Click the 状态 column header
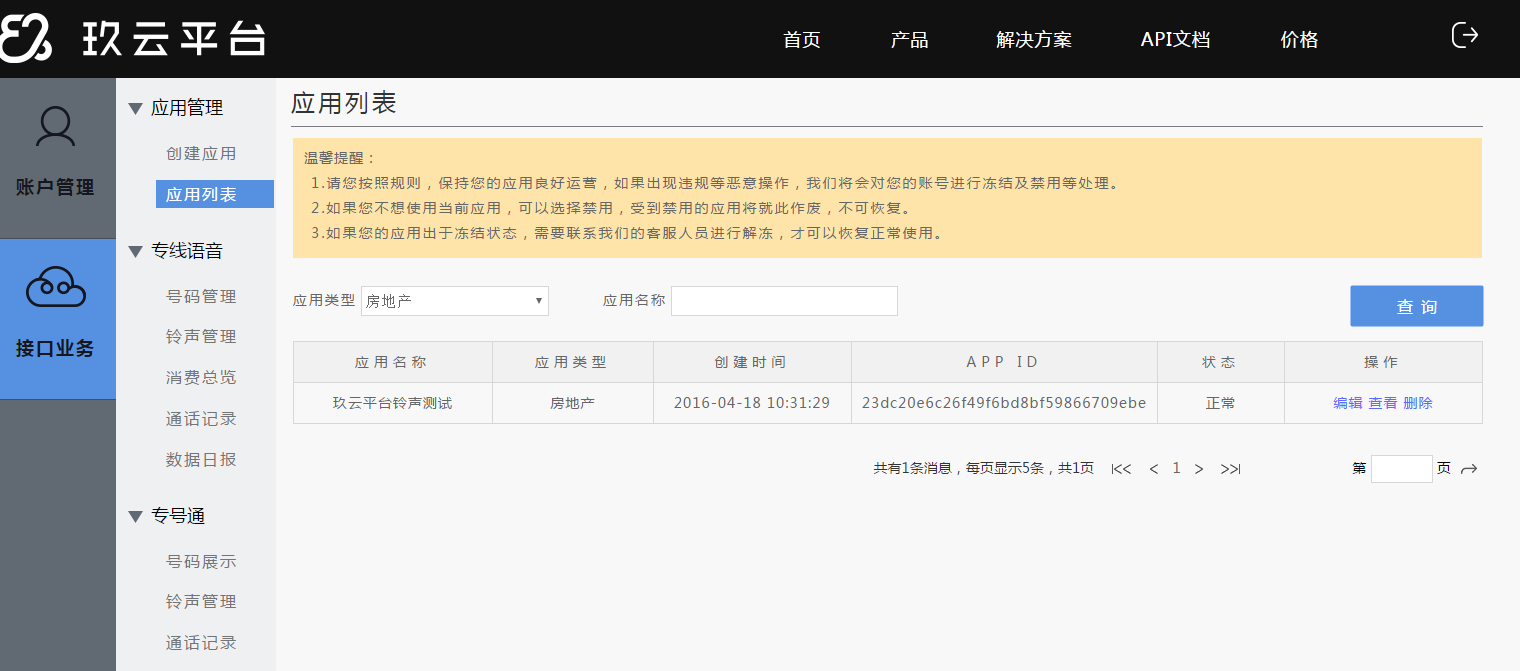This screenshot has width=1520, height=671. pos(1220,362)
